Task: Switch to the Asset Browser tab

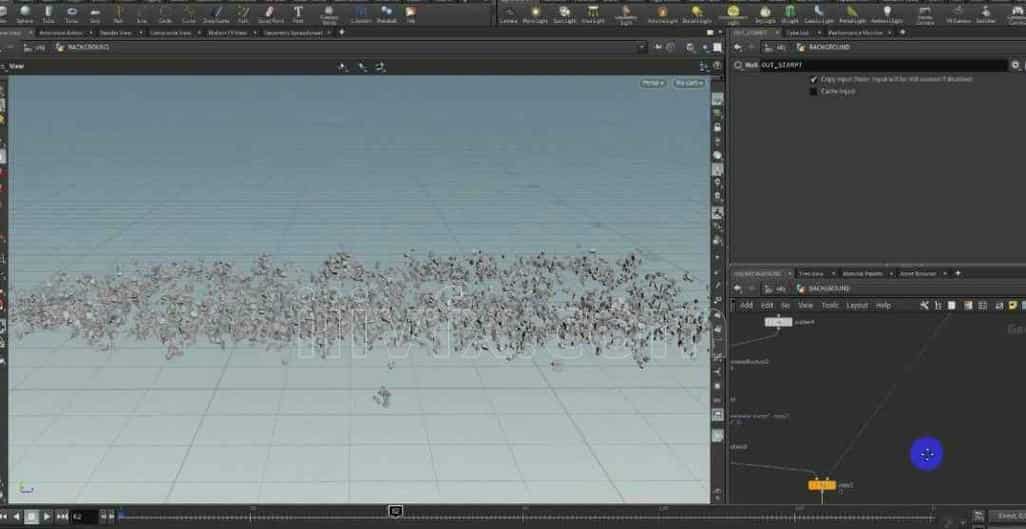Action: [x=917, y=273]
